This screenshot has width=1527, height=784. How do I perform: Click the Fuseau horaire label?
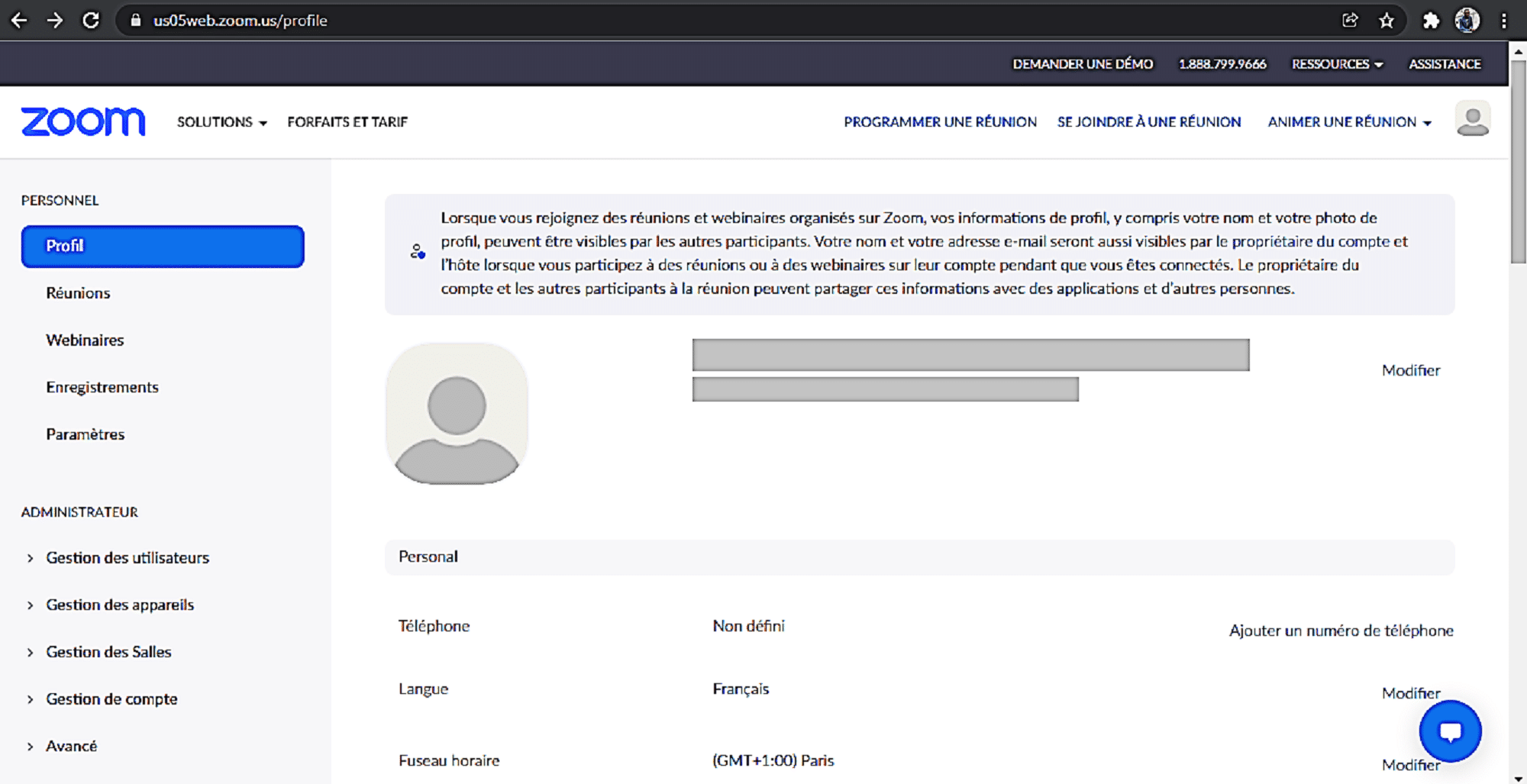tap(449, 760)
